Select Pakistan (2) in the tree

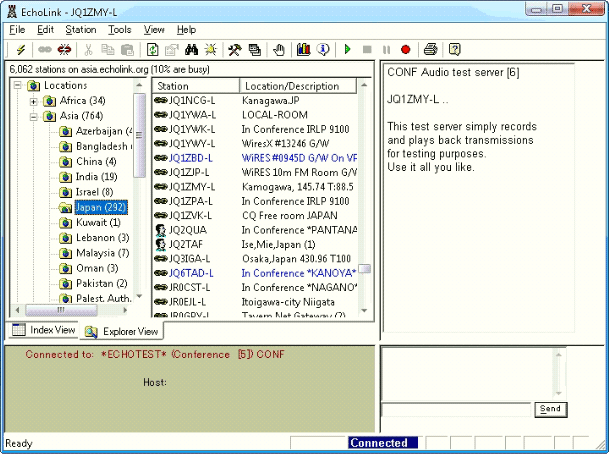pyautogui.click(x=102, y=283)
